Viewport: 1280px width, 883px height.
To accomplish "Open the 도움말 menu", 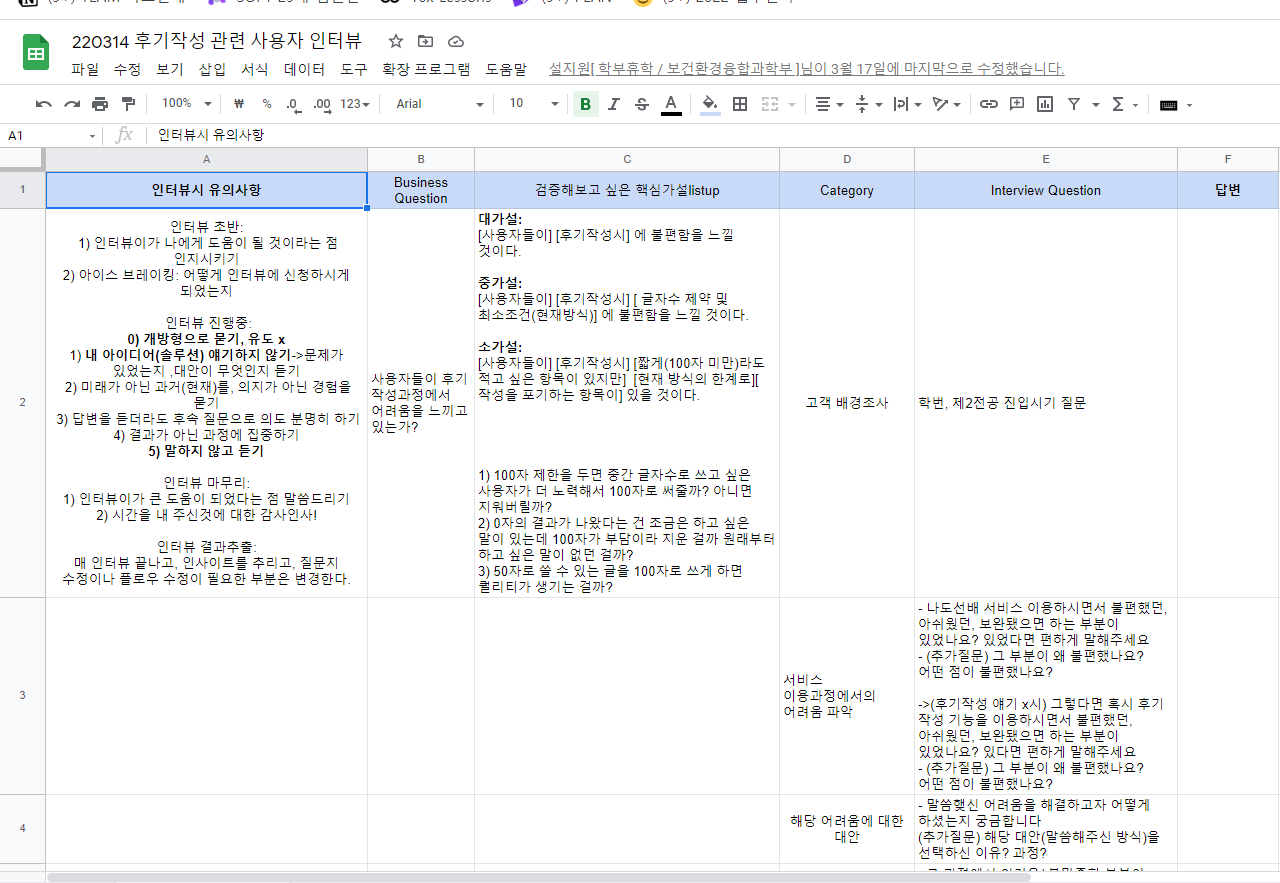I will (506, 69).
